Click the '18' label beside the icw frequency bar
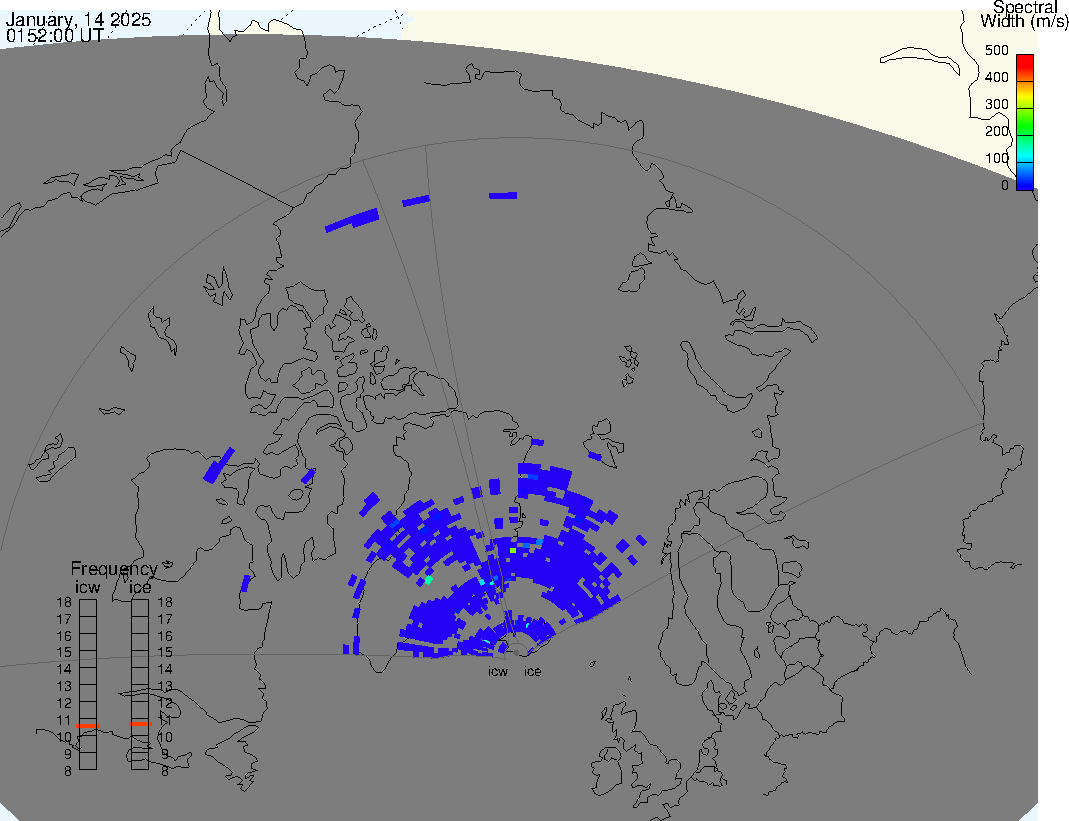 point(64,602)
